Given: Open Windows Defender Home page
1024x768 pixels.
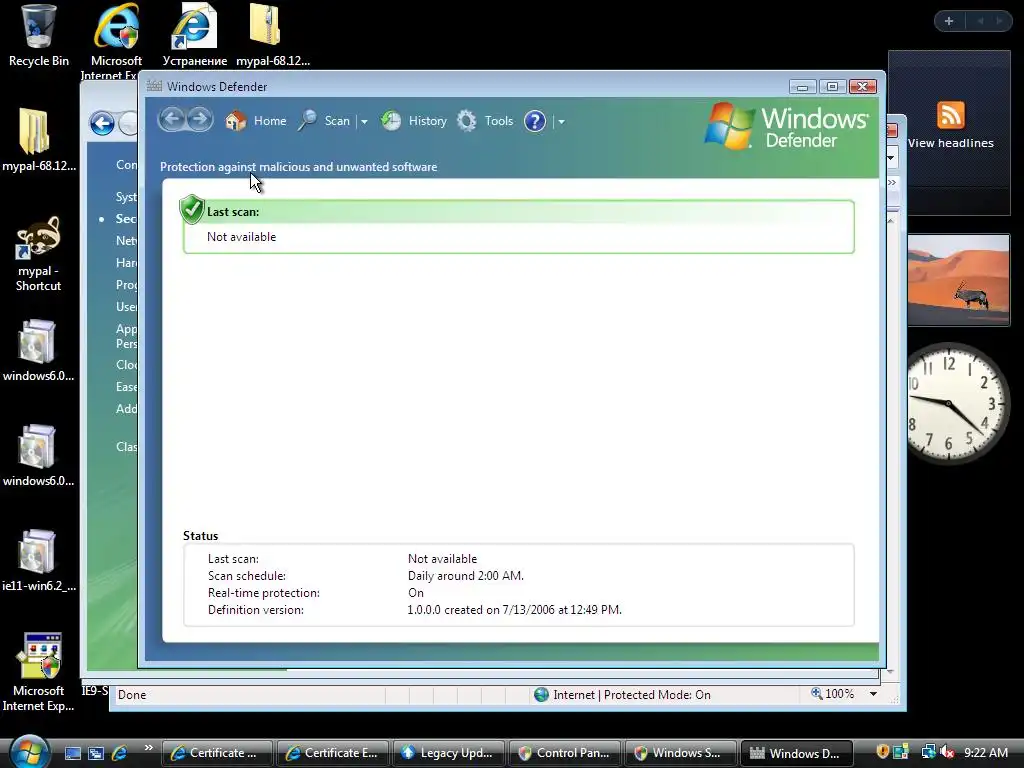Looking at the screenshot, I should 255,121.
